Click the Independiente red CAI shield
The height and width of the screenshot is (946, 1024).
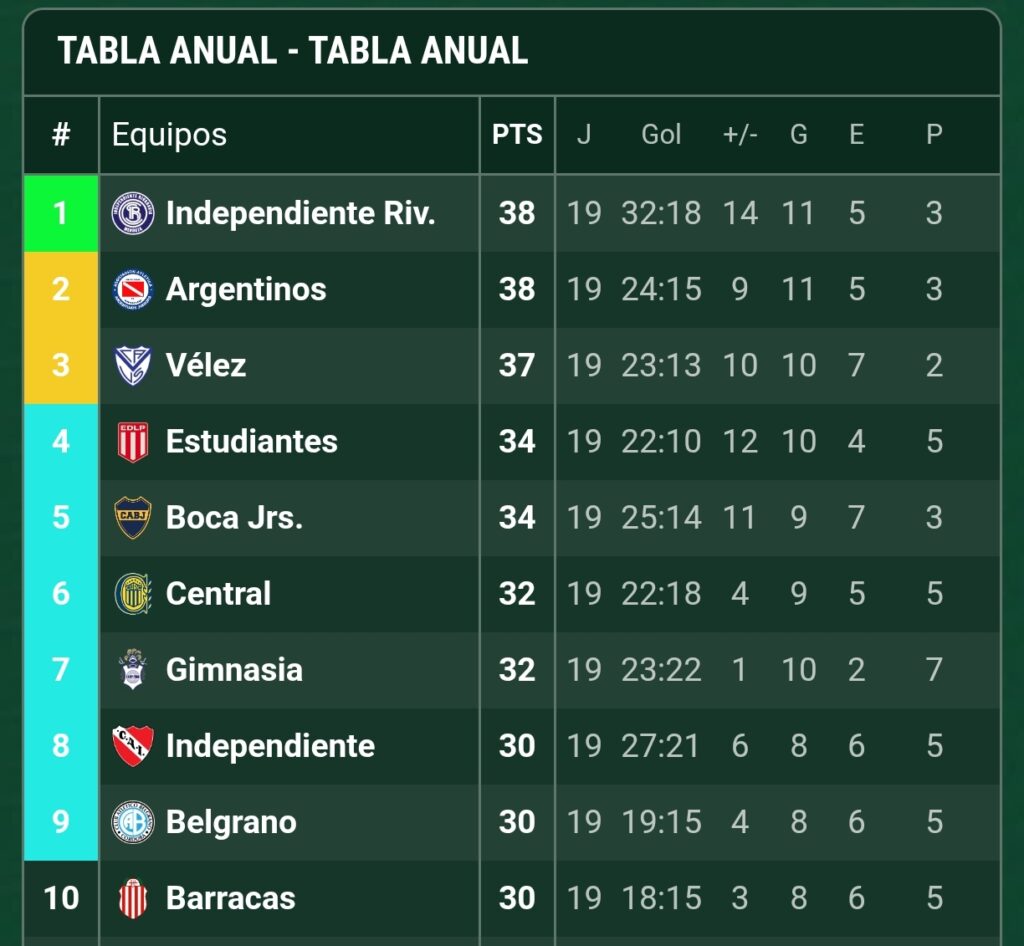(x=133, y=746)
